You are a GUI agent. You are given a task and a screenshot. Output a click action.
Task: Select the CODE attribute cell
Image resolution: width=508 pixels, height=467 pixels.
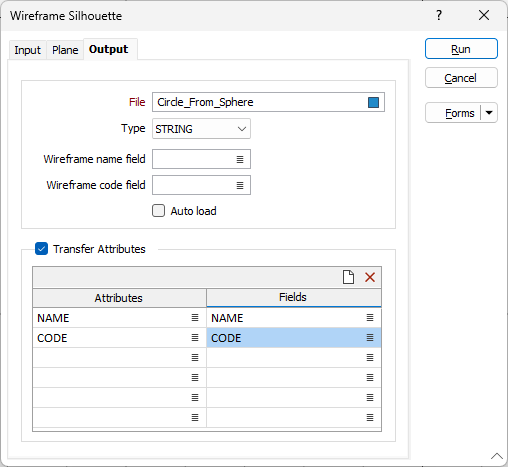coord(119,338)
